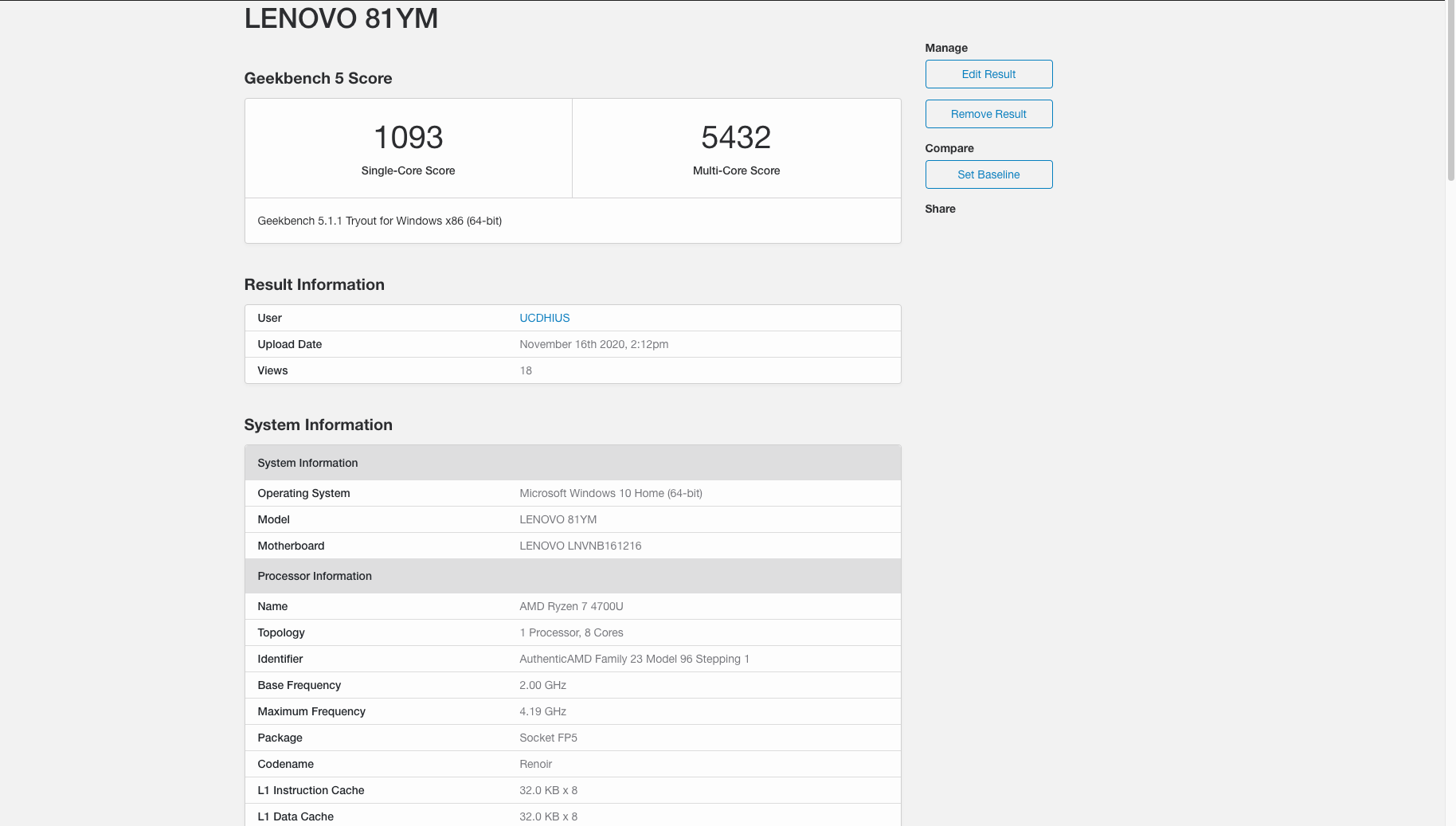The height and width of the screenshot is (826, 1456).
Task: Click the Set Baseline button
Action: click(988, 174)
